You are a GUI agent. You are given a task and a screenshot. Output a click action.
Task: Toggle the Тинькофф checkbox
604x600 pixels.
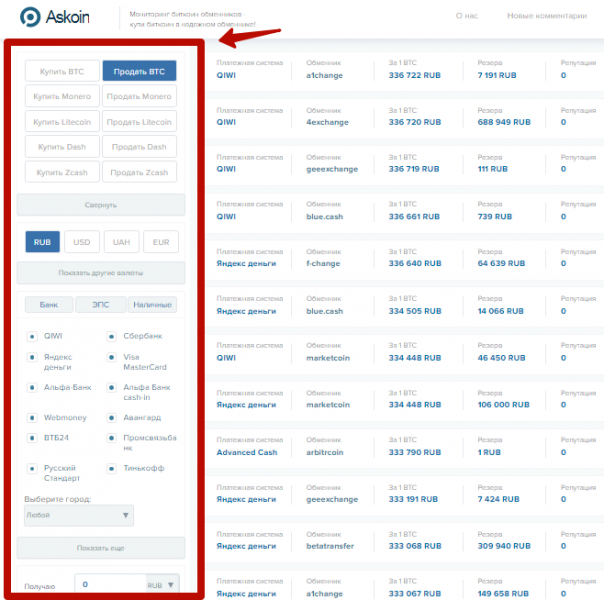coord(111,469)
